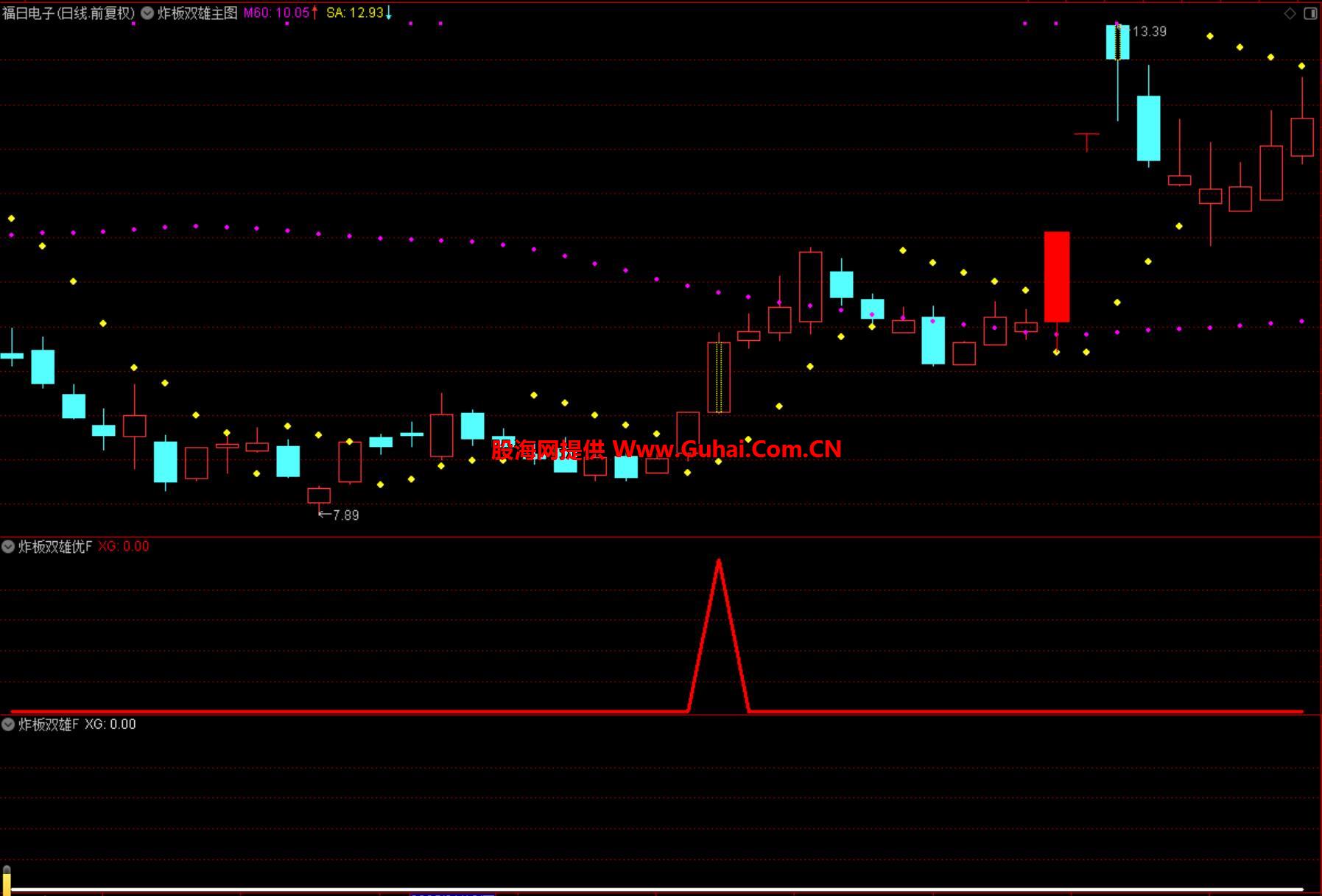The width and height of the screenshot is (1322, 896).
Task: Click the 炸板双雄F indicator name
Action: pos(49,724)
